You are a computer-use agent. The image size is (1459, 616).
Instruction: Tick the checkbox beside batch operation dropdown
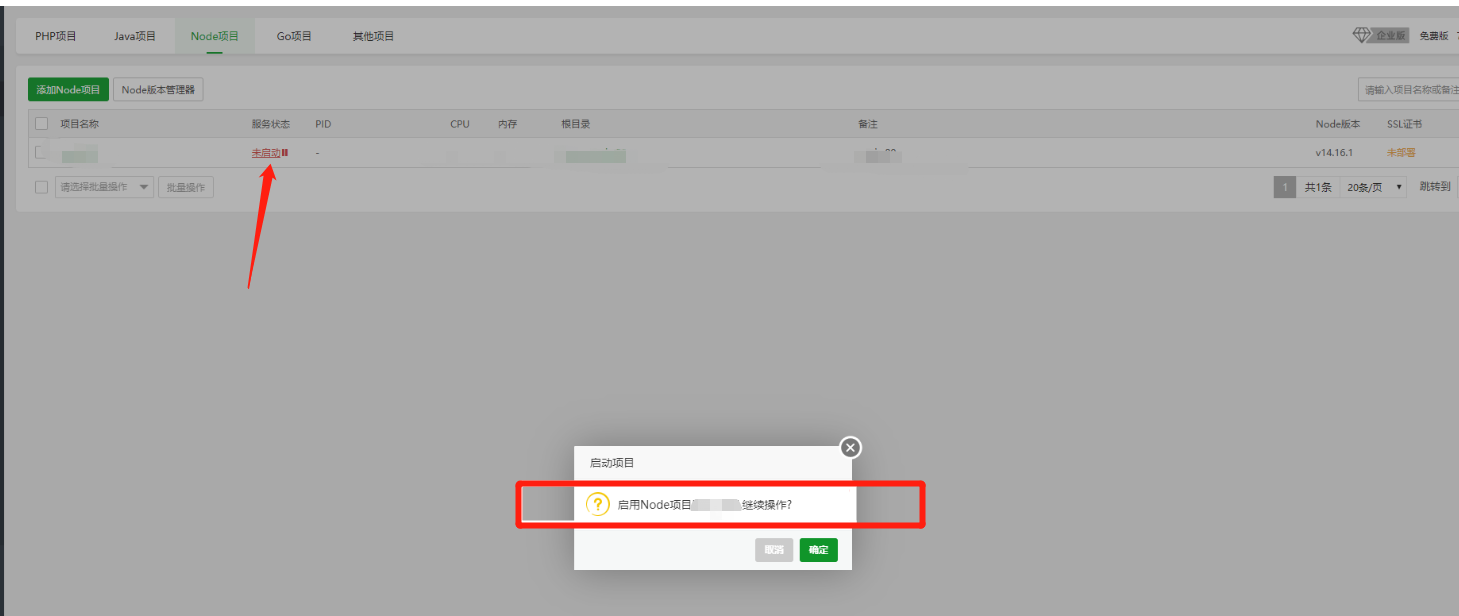click(x=41, y=187)
